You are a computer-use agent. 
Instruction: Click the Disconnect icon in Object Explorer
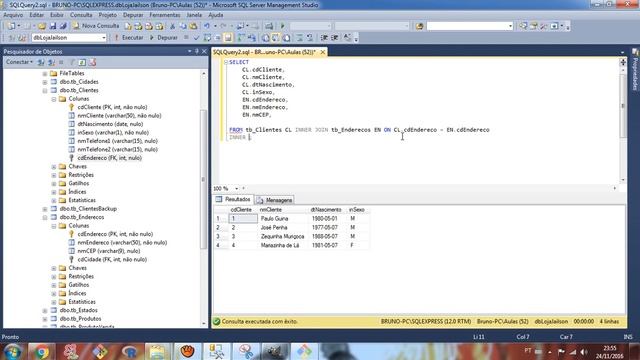51,62
